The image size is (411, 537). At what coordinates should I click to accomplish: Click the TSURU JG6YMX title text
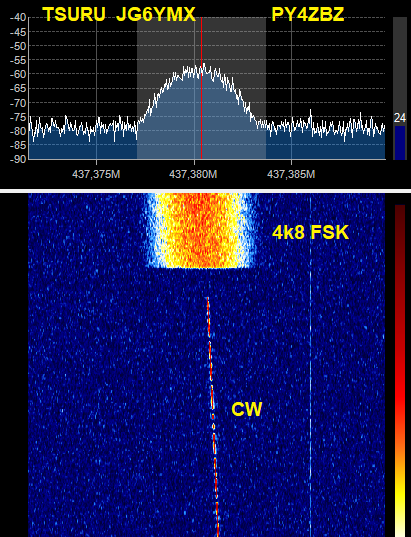point(119,14)
